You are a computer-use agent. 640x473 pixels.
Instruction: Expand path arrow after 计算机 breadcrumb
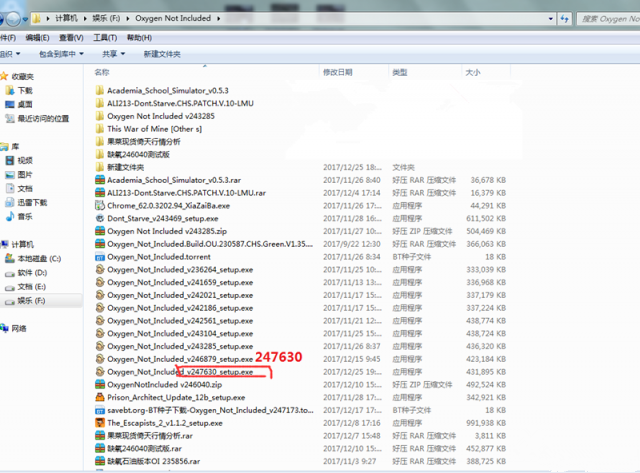85,18
